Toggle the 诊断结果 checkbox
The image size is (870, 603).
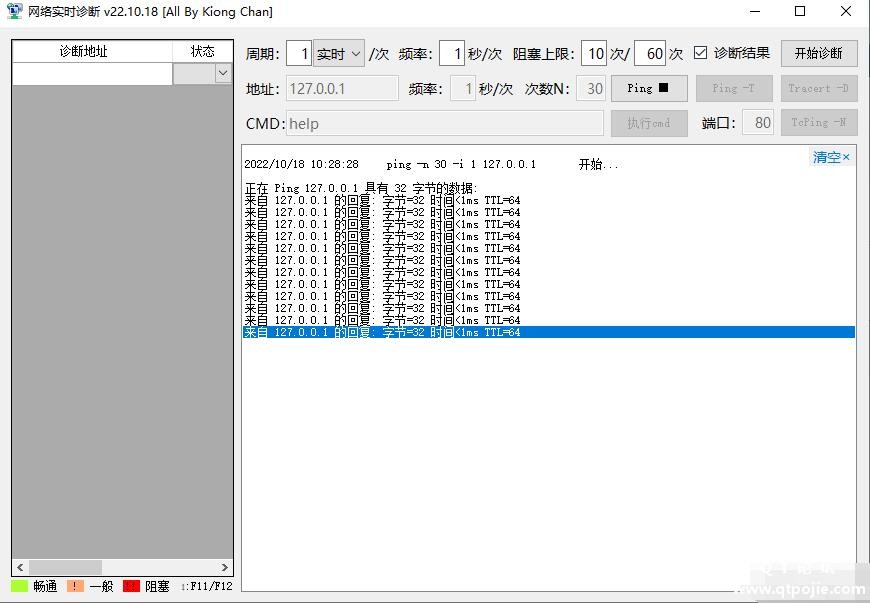tap(701, 53)
